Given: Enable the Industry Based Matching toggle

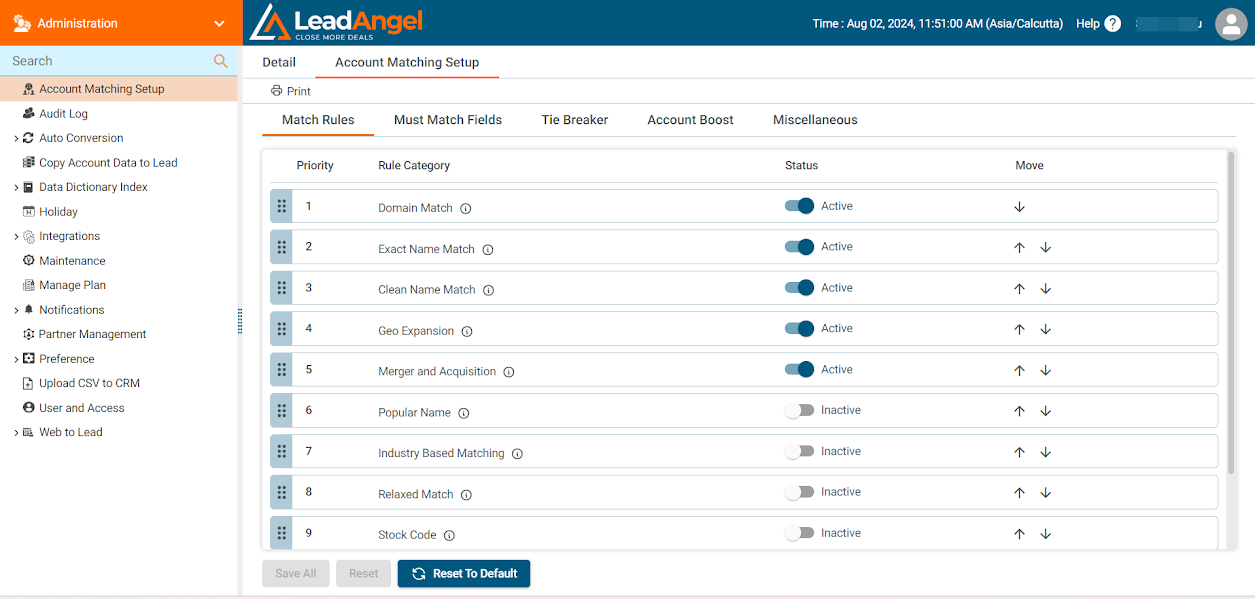Looking at the screenshot, I should coord(799,451).
